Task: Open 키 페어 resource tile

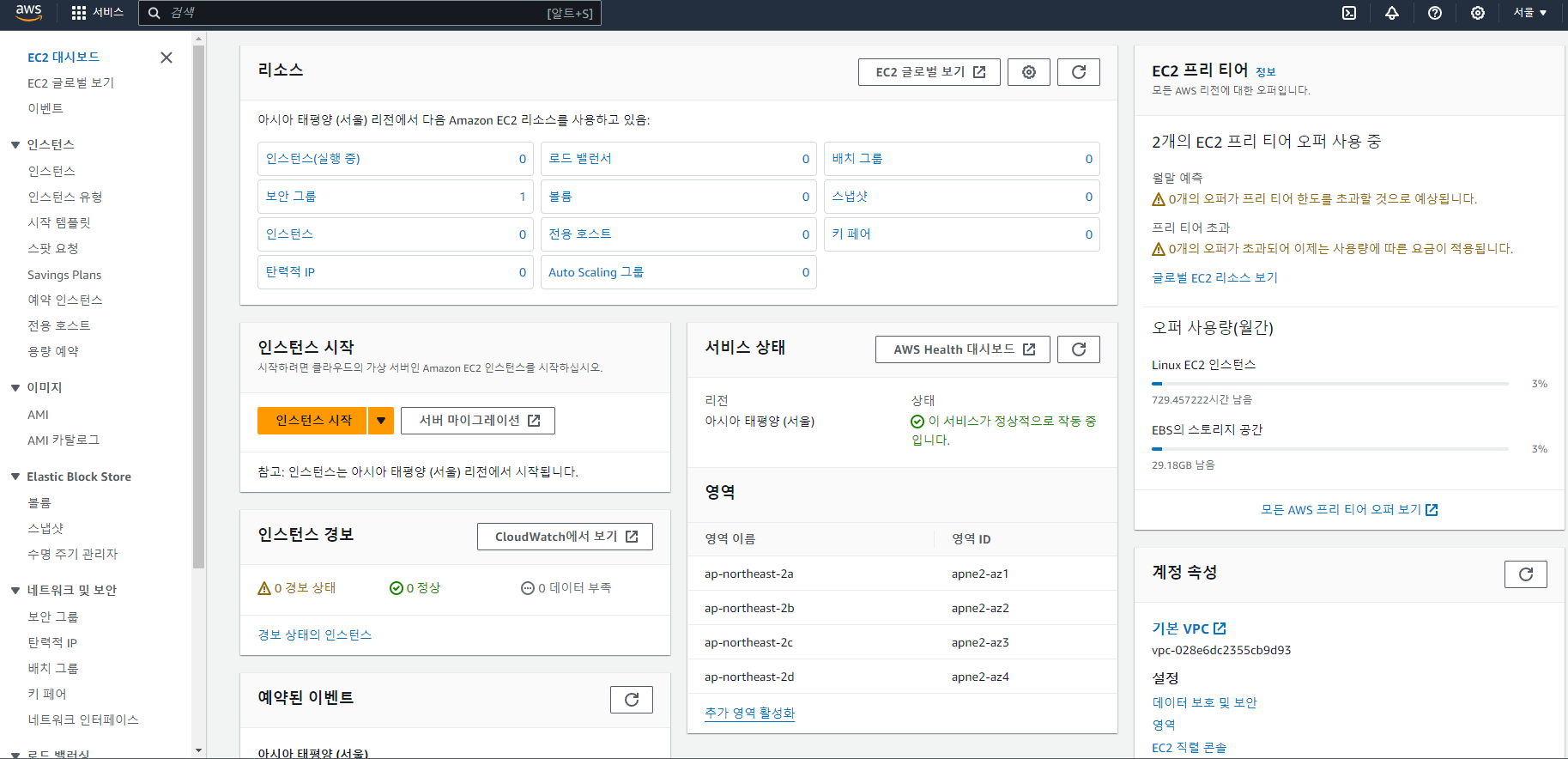Action: (962, 234)
